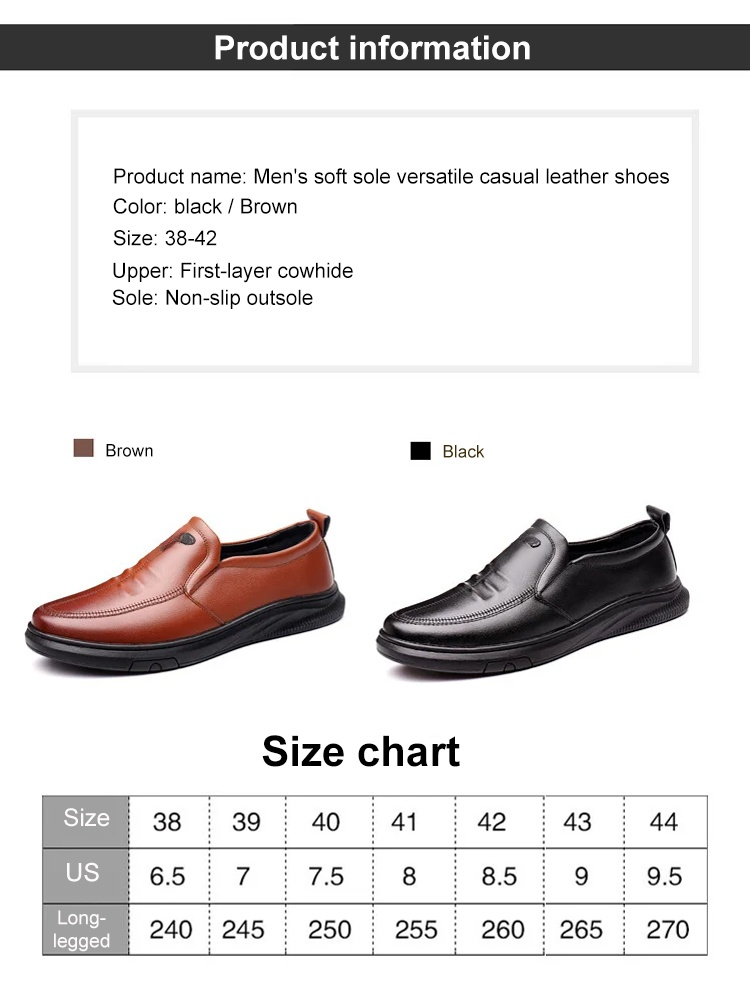Choose size 38 in the size chart

(x=167, y=822)
